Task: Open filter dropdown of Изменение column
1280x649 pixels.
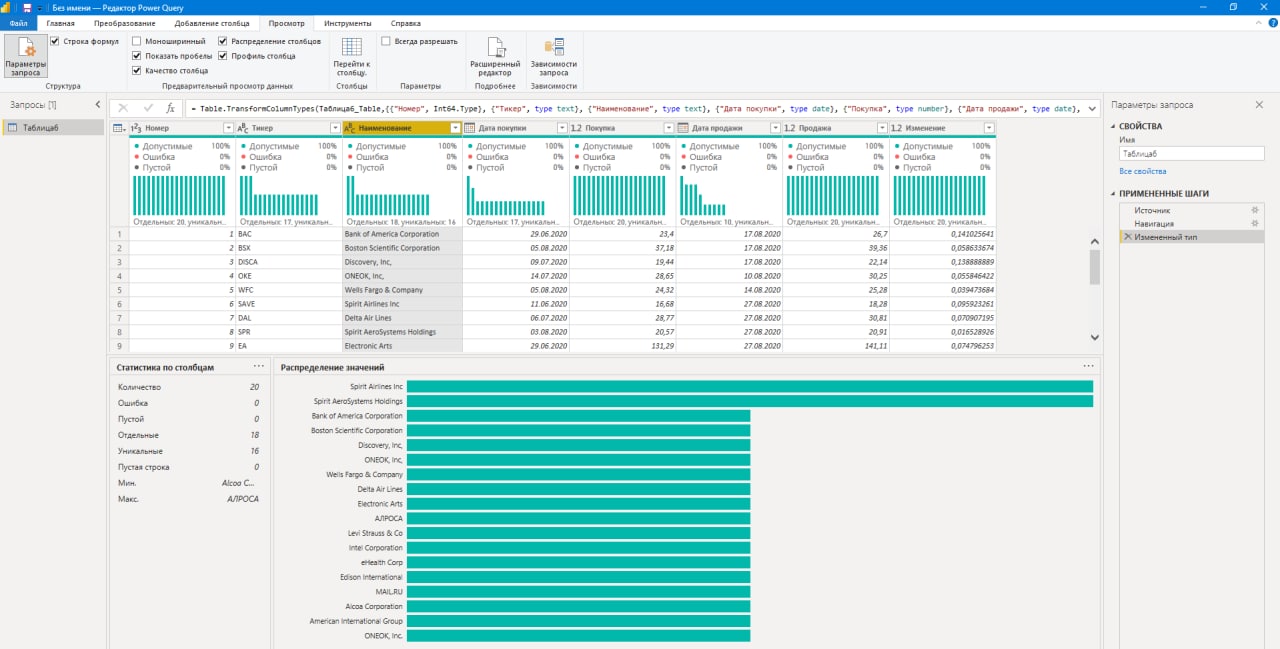Action: 989,128
